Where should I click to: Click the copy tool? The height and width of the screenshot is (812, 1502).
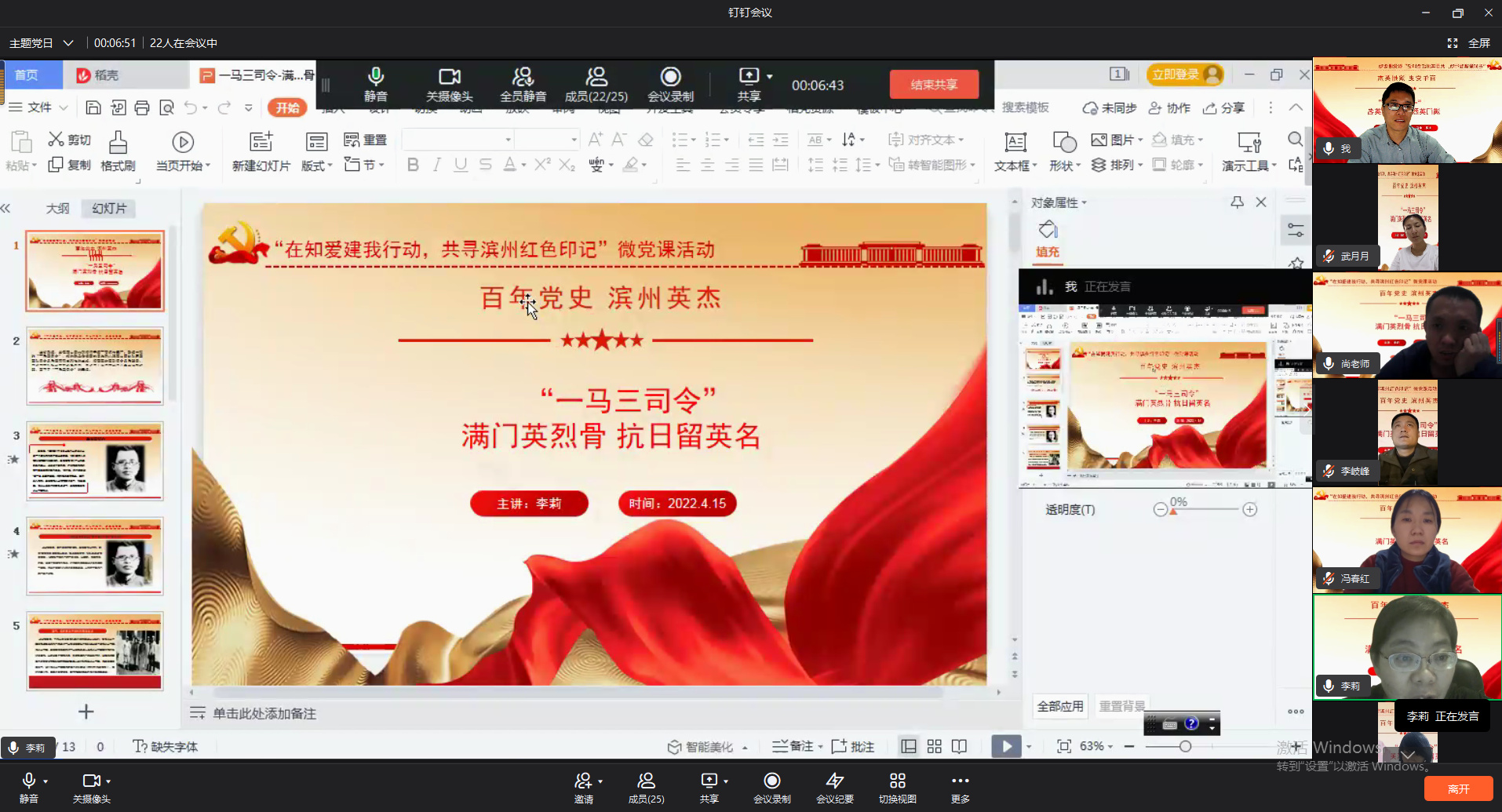click(69, 165)
